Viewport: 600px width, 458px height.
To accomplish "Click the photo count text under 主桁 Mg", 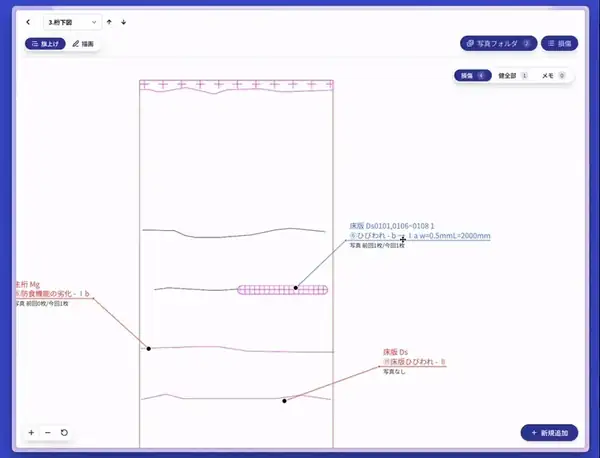I will pos(42,303).
